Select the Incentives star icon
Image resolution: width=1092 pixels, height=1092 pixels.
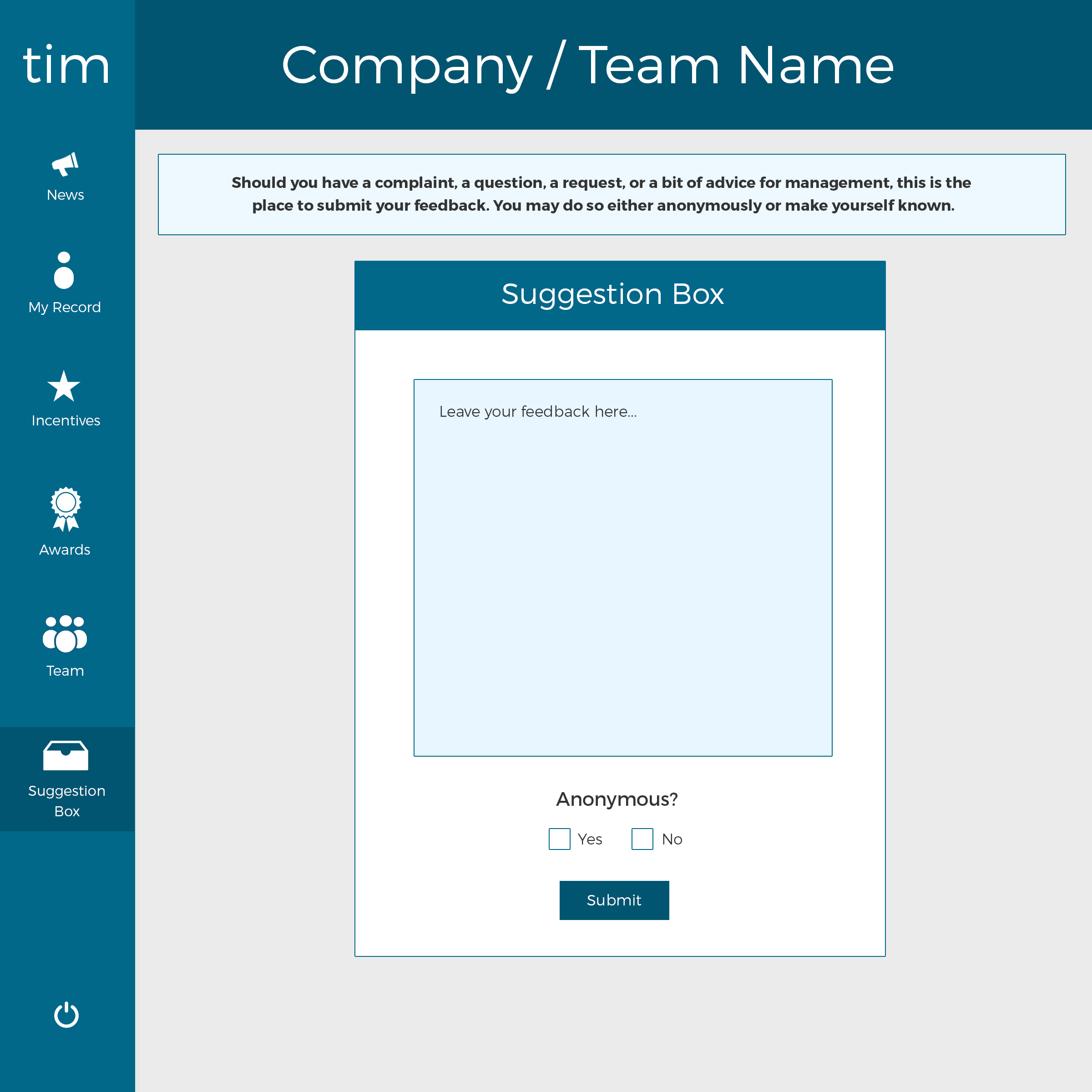tap(64, 387)
